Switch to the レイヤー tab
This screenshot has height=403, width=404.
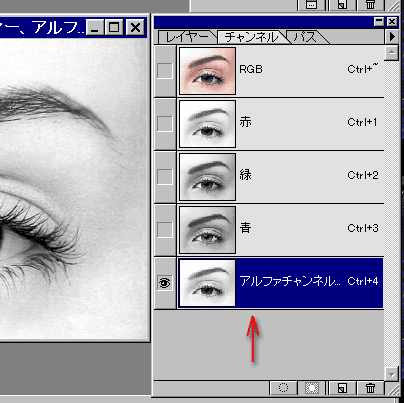[187, 37]
